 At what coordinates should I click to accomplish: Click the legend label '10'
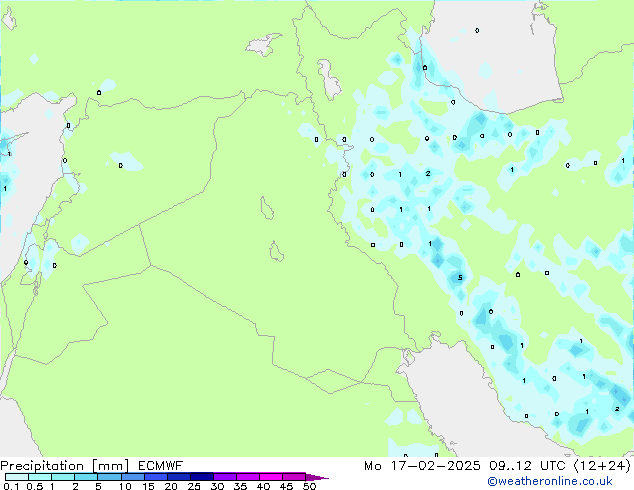[125, 486]
